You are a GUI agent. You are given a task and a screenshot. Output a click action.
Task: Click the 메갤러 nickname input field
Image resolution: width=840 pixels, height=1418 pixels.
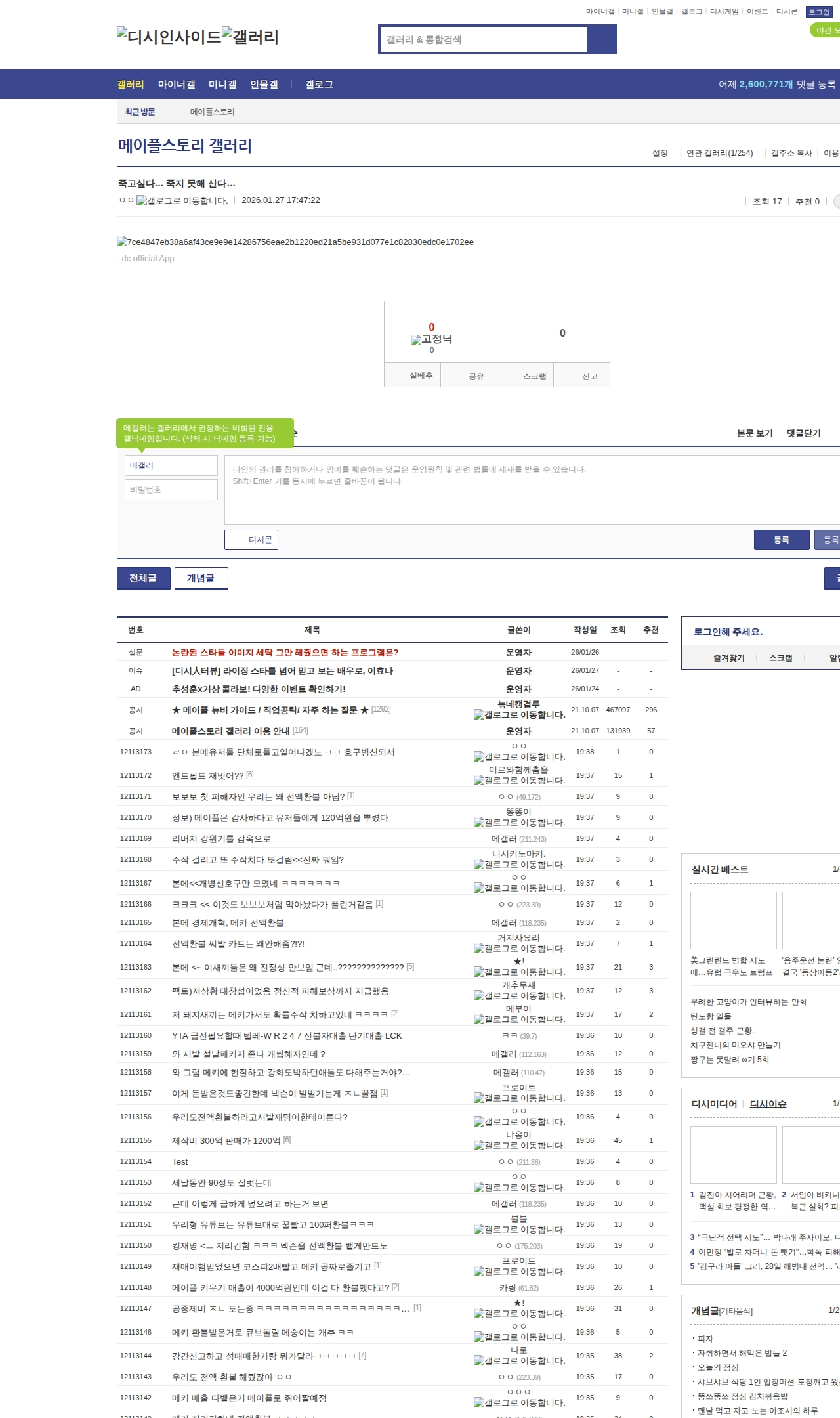coord(171,465)
